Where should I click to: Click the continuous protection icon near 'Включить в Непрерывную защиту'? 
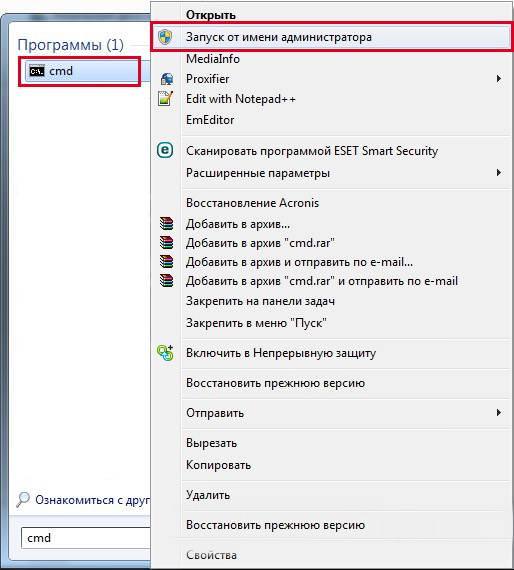click(165, 353)
